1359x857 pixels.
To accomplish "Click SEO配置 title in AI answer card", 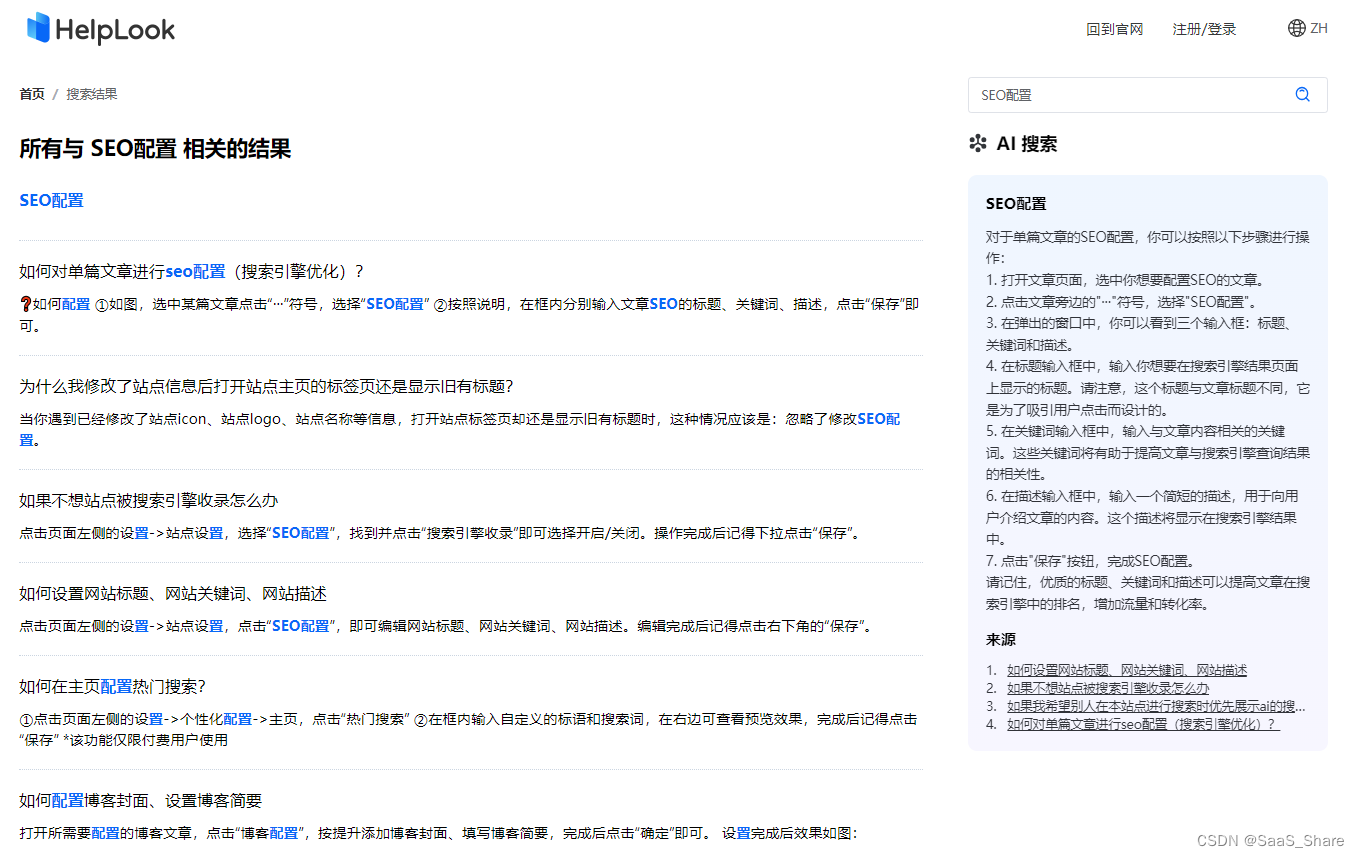I will (1016, 203).
